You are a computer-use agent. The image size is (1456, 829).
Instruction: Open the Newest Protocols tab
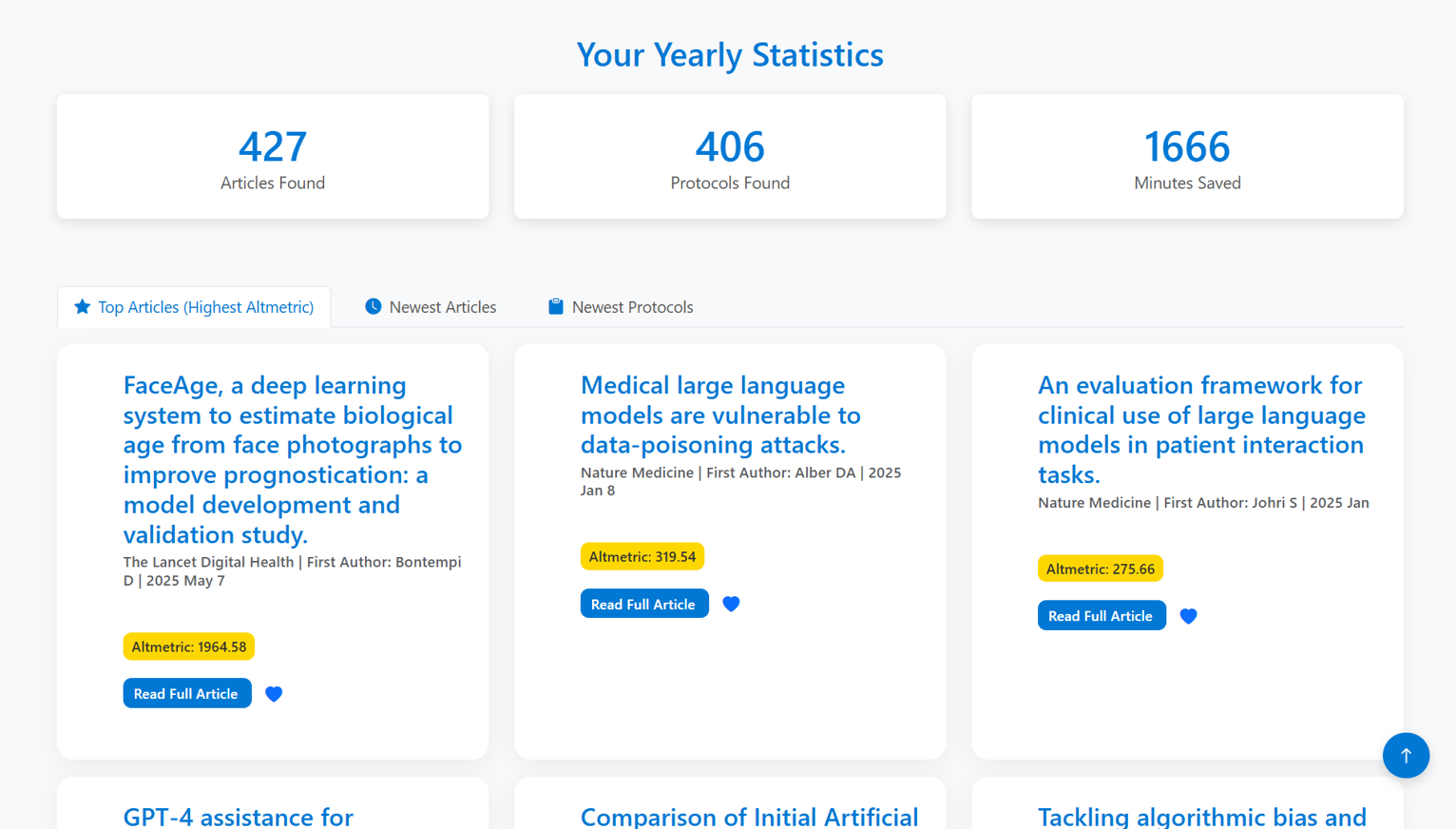(621, 307)
